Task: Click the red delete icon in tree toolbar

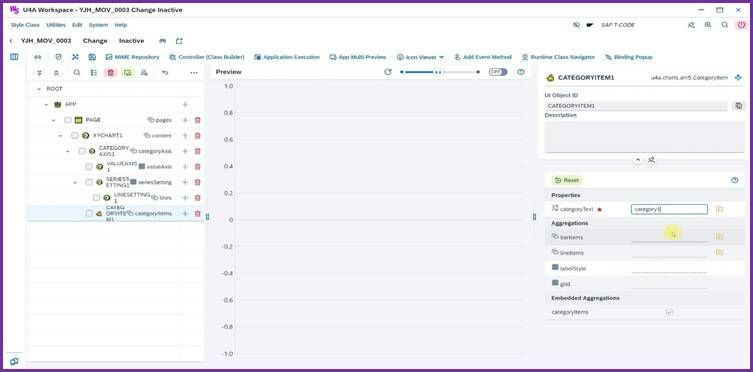Action: 111,72
